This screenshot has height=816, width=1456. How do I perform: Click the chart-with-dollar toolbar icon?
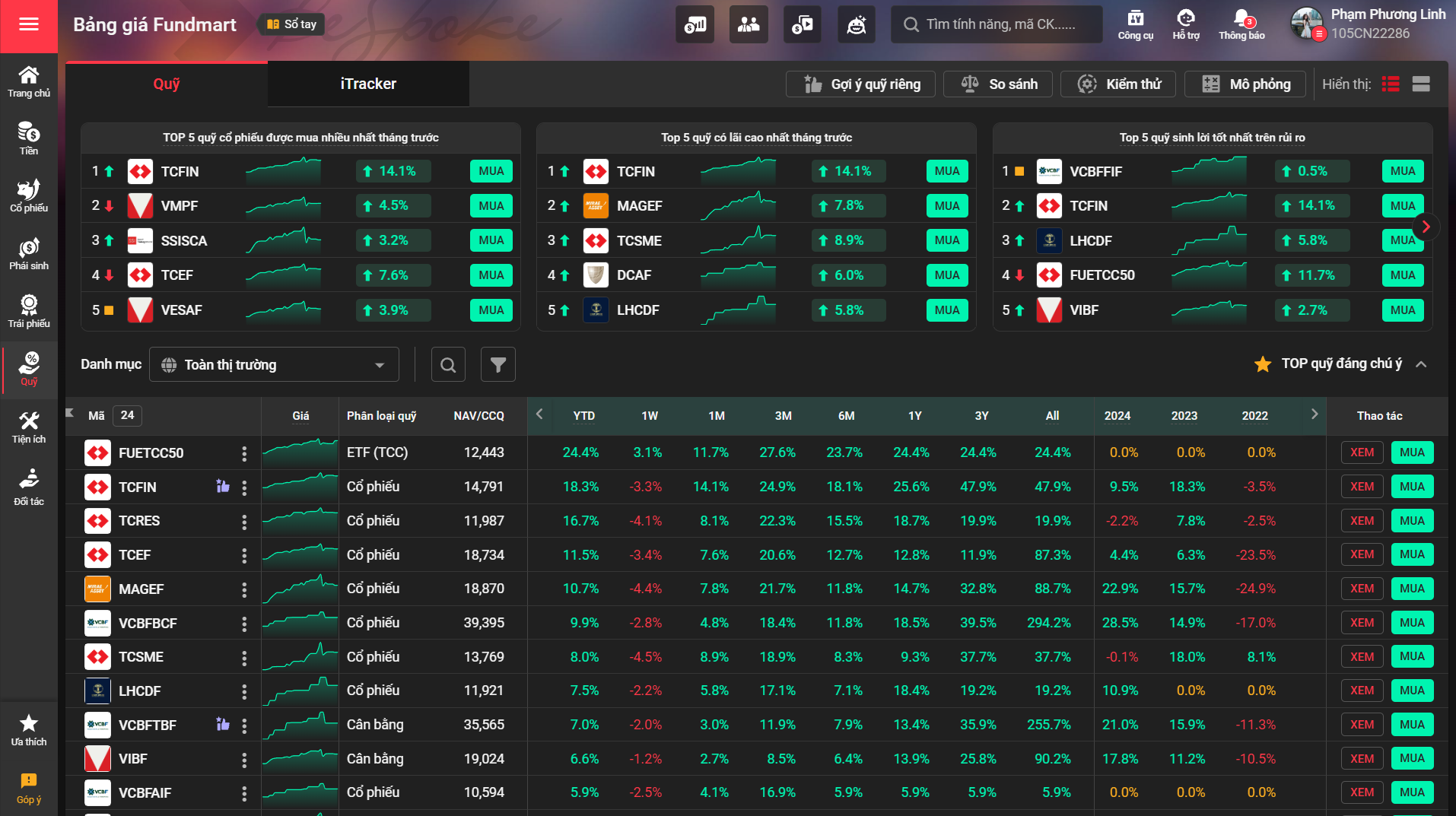(695, 25)
